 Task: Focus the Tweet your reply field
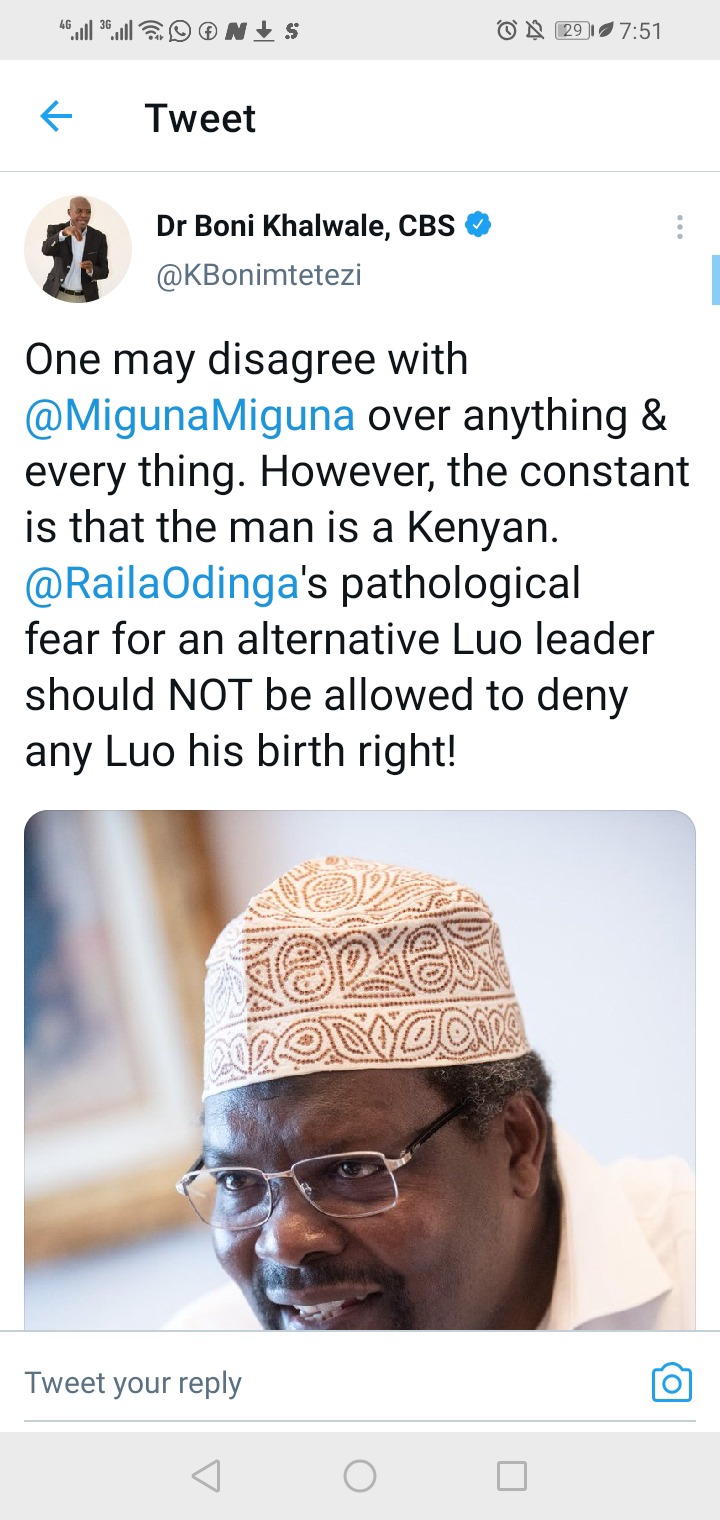[x=330, y=1383]
